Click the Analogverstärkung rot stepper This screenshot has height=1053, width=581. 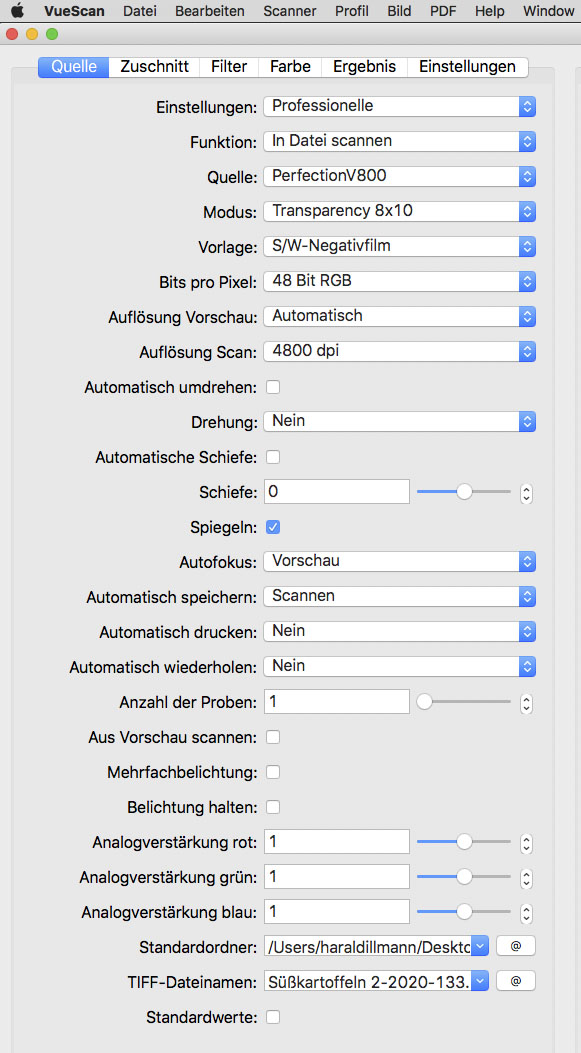527,843
